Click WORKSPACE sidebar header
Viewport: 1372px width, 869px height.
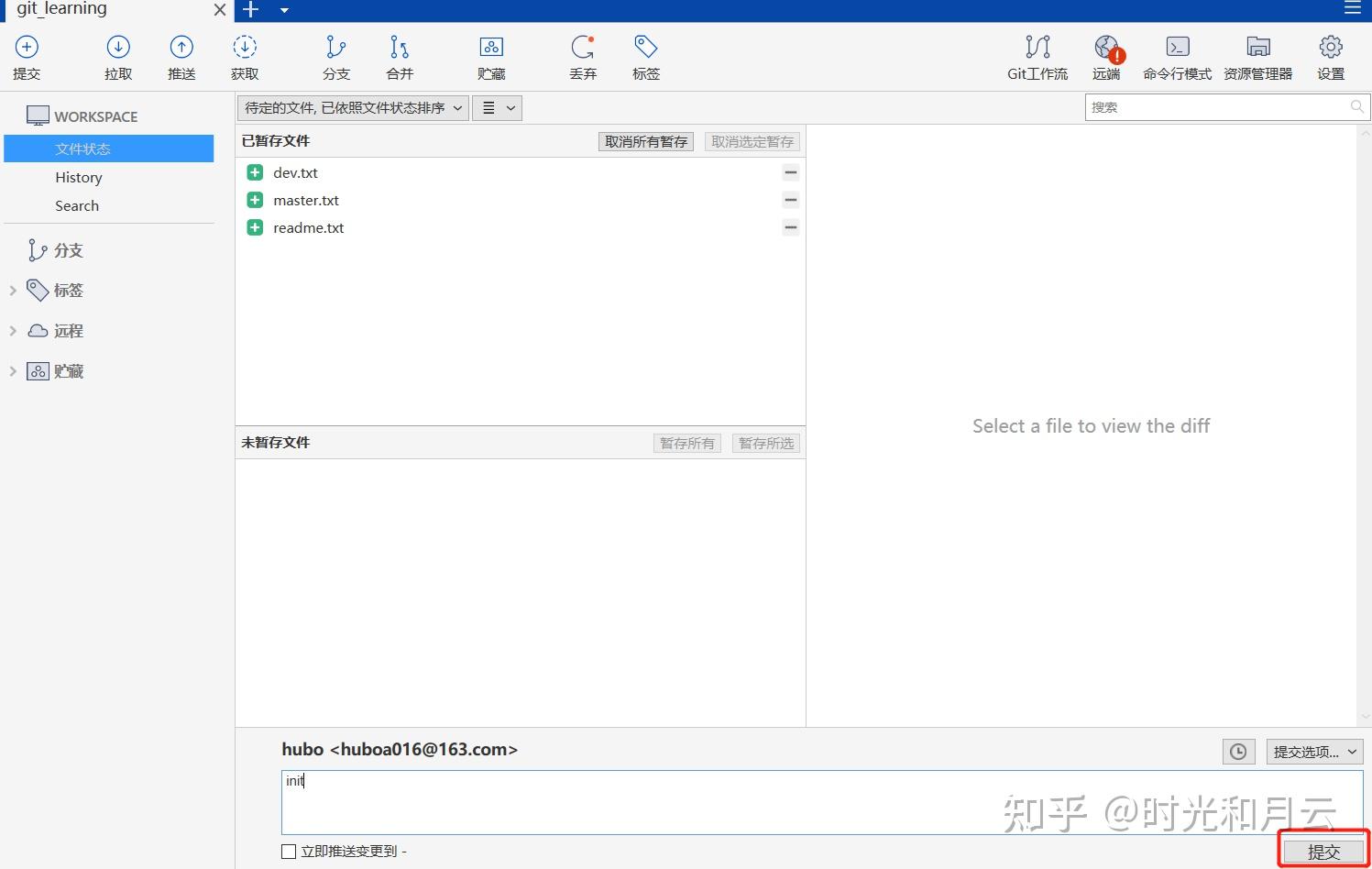pos(82,116)
